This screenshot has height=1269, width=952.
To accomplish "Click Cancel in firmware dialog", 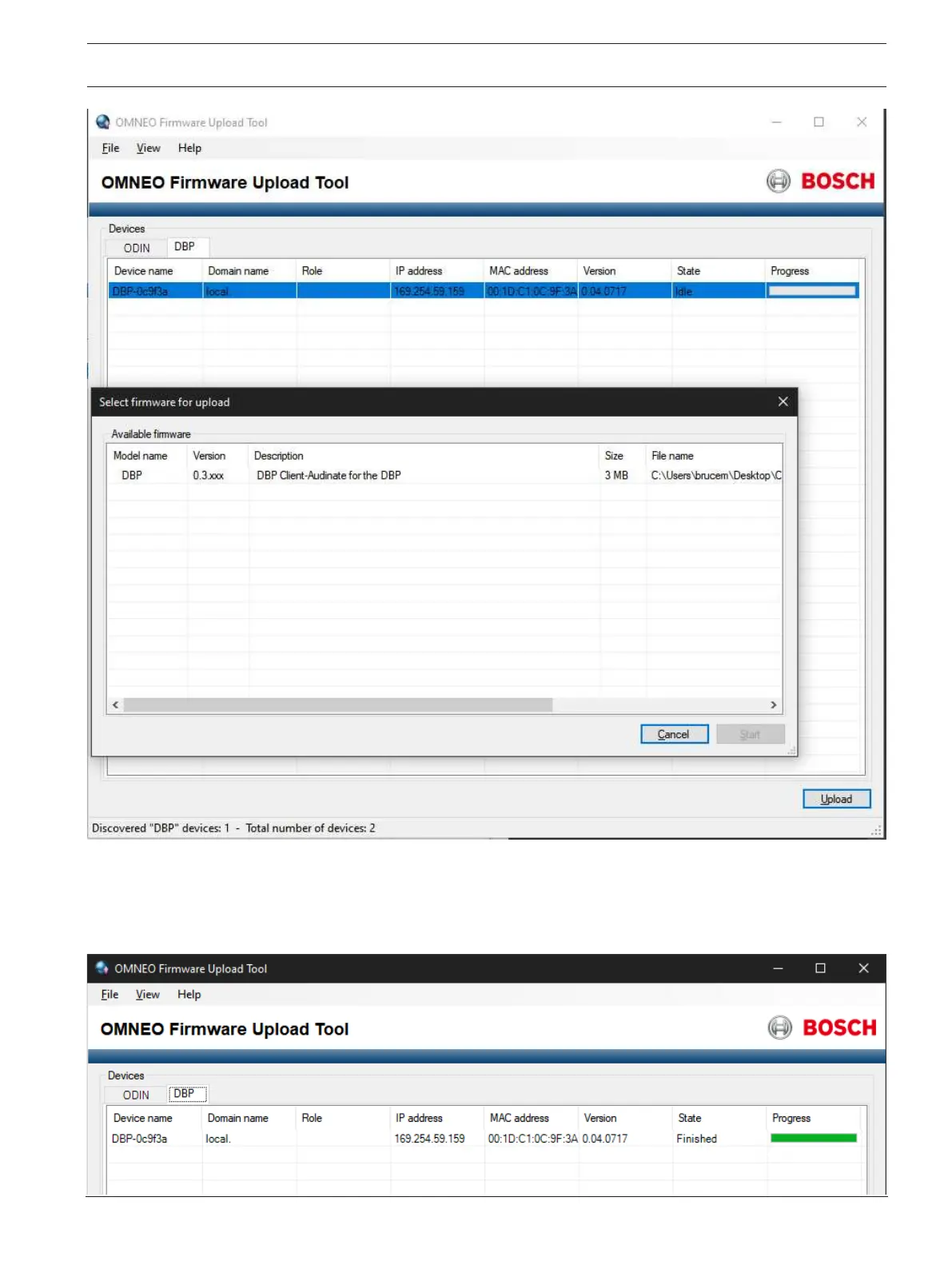I will coord(674,734).
